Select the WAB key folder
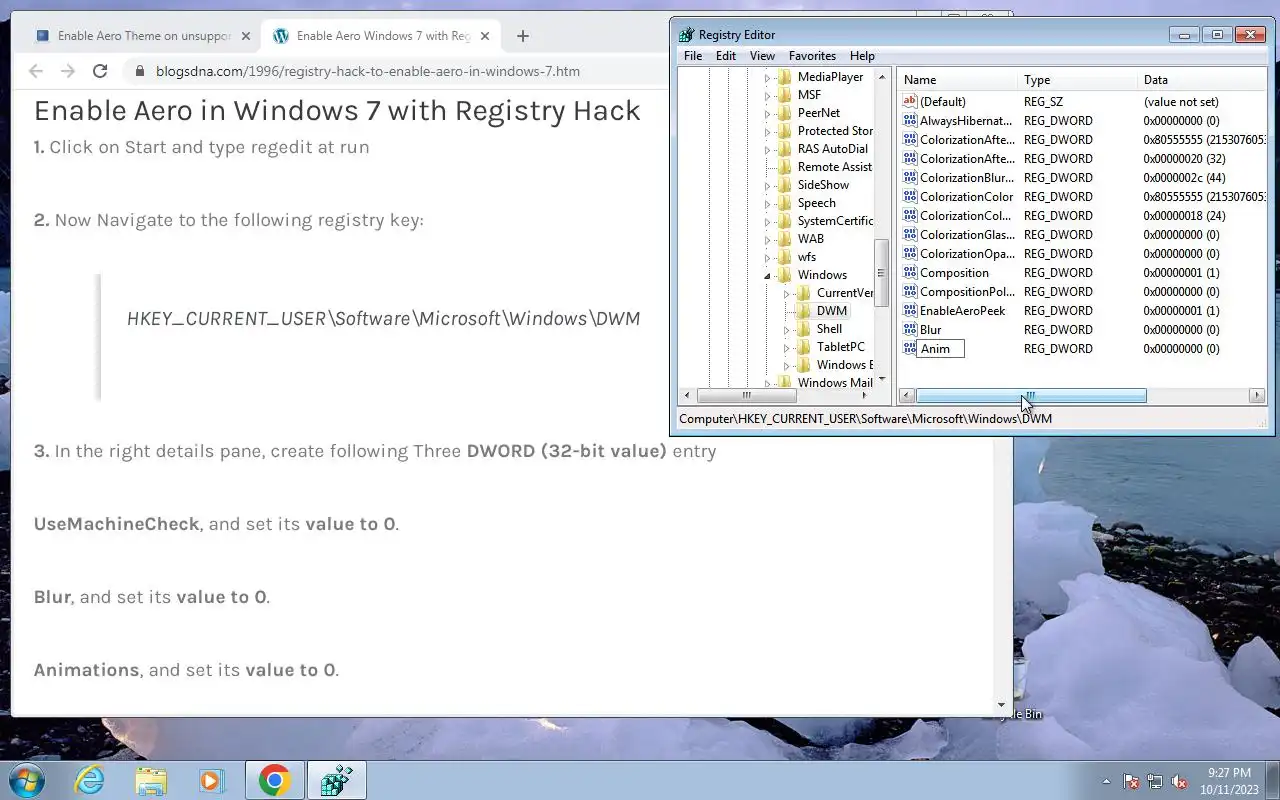The image size is (1280, 800). point(810,239)
